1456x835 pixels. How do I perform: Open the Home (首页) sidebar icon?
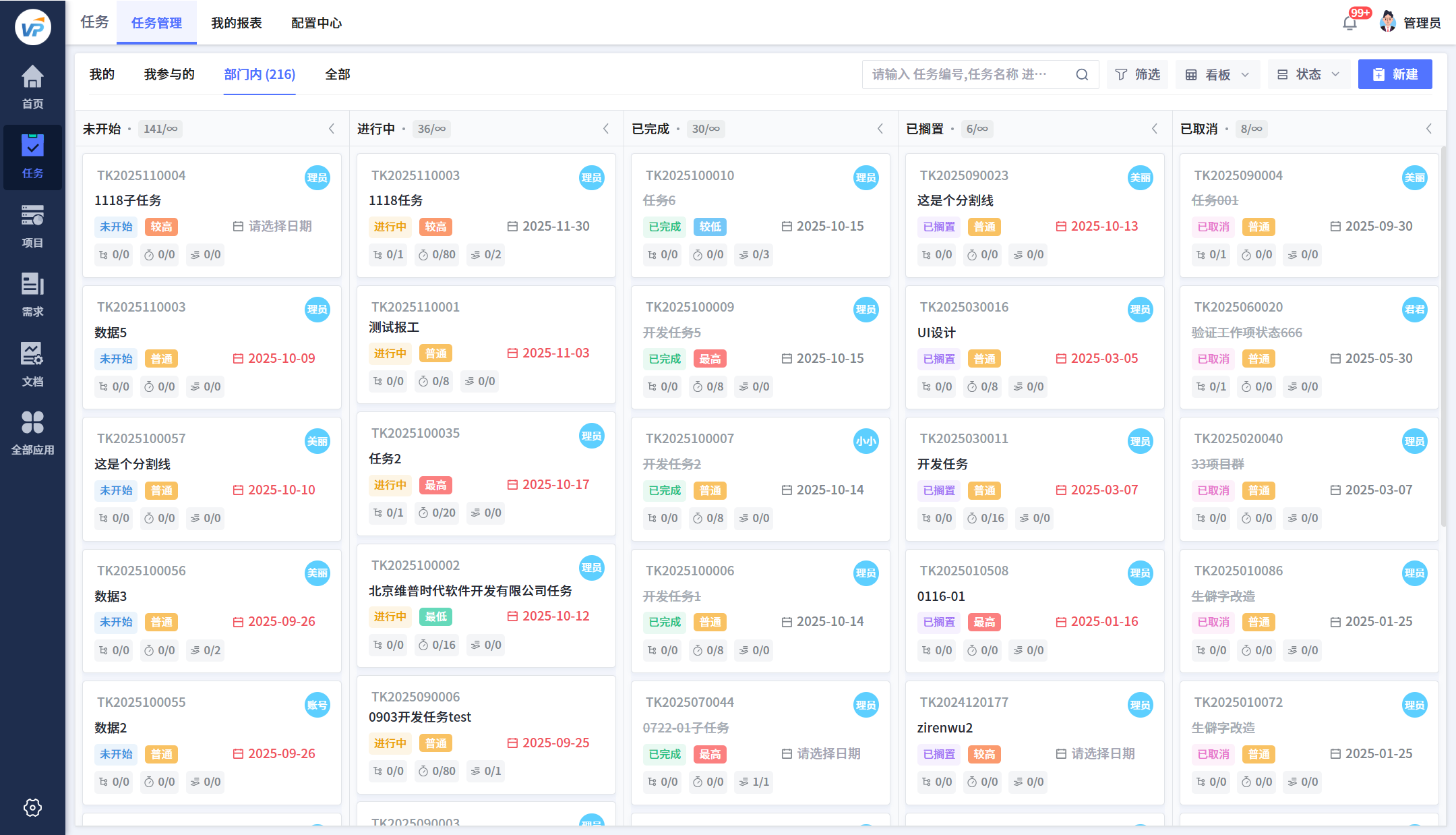click(x=32, y=86)
